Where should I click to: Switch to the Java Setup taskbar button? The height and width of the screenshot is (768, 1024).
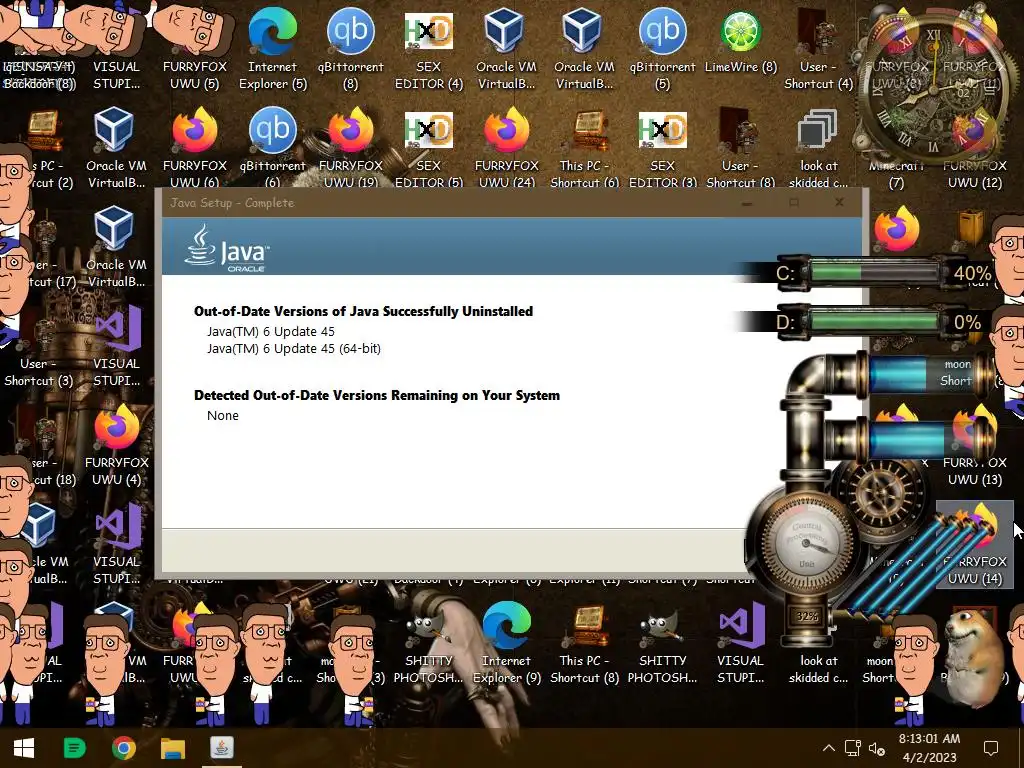pyautogui.click(x=221, y=748)
